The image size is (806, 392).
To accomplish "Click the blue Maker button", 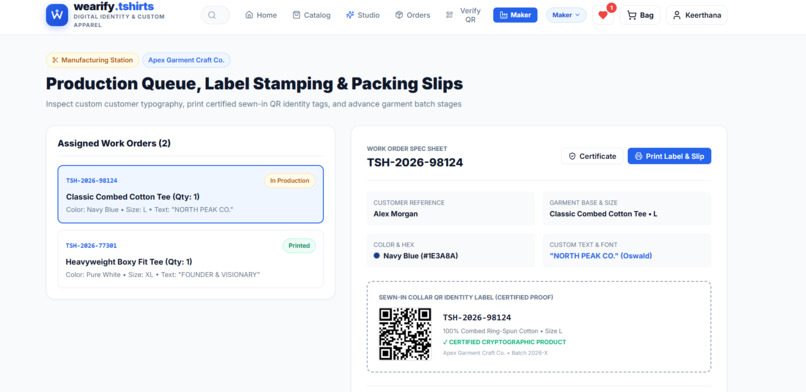I will [x=515, y=15].
